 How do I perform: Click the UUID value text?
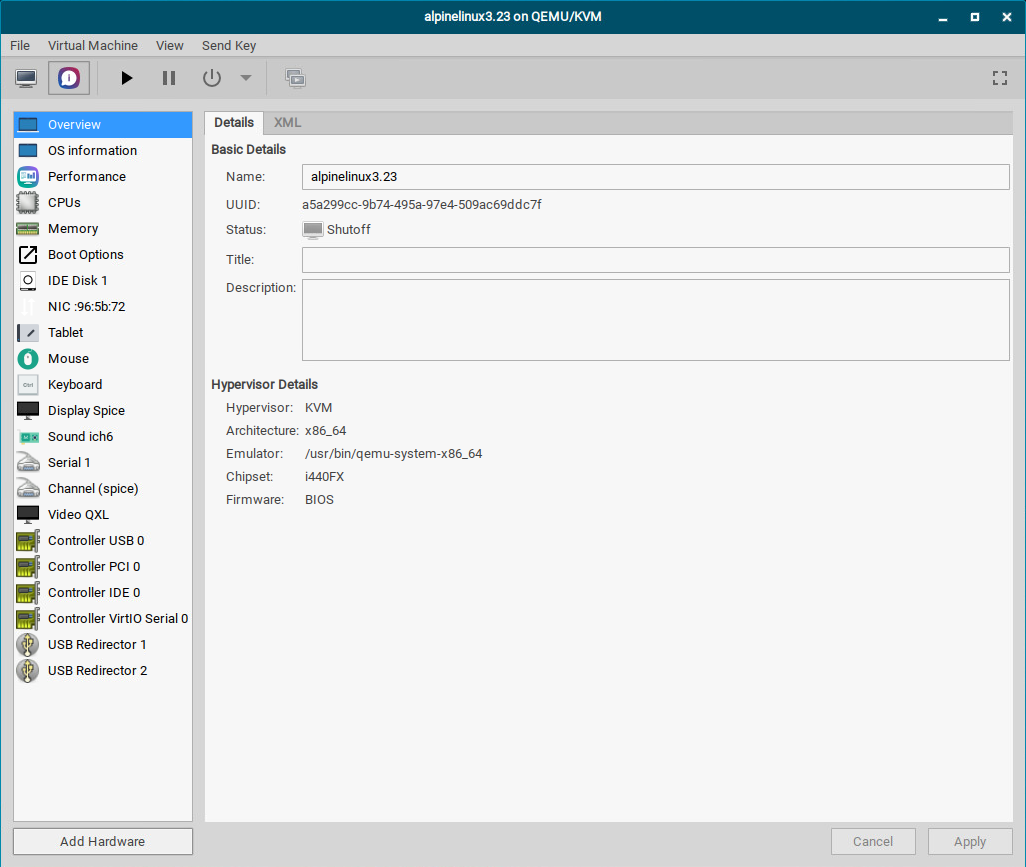pyautogui.click(x=421, y=205)
